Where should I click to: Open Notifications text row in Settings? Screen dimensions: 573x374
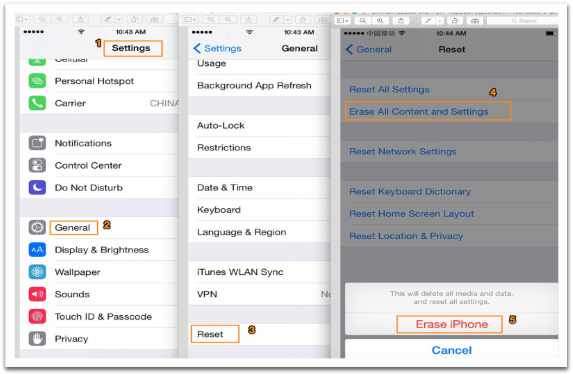83,143
